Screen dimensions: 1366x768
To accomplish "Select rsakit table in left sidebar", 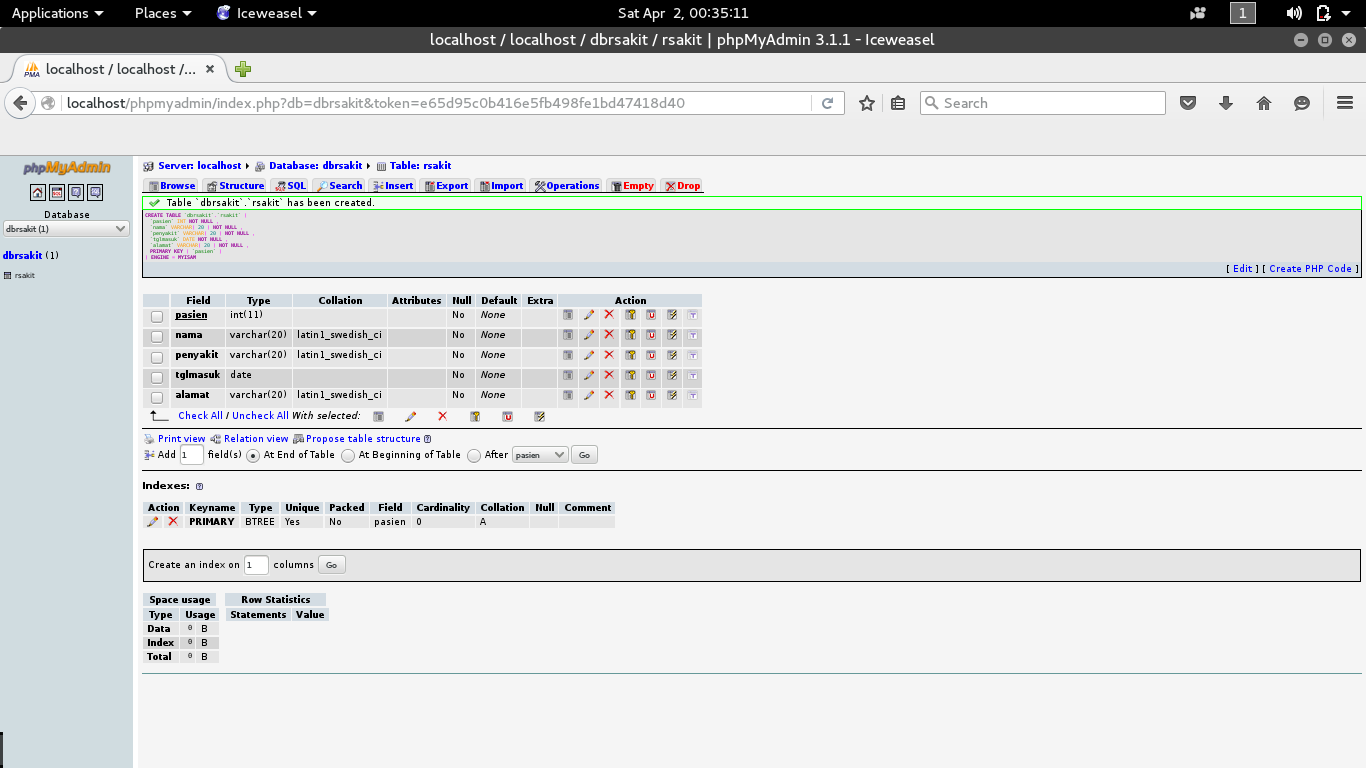I will 24,275.
